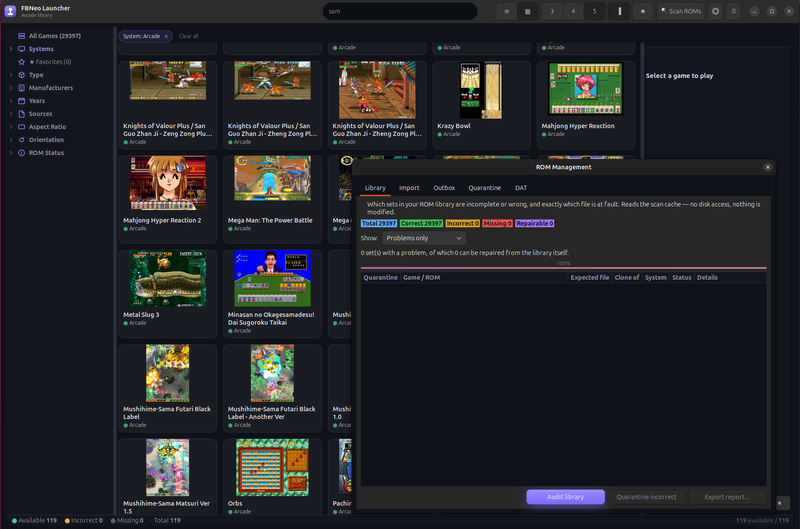Remove the System: Arcade filter chip
The width and height of the screenshot is (800, 529).
(166, 36)
